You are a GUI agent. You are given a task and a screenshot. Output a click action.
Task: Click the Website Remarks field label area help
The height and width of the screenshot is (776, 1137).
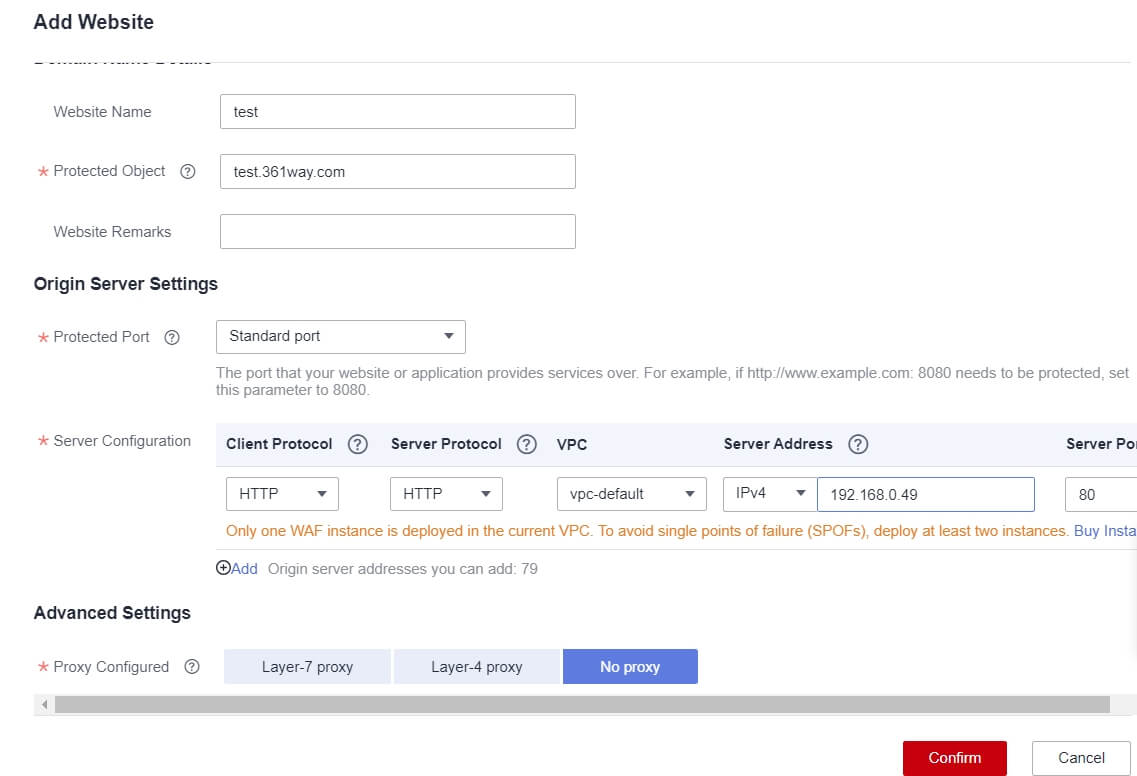click(112, 231)
